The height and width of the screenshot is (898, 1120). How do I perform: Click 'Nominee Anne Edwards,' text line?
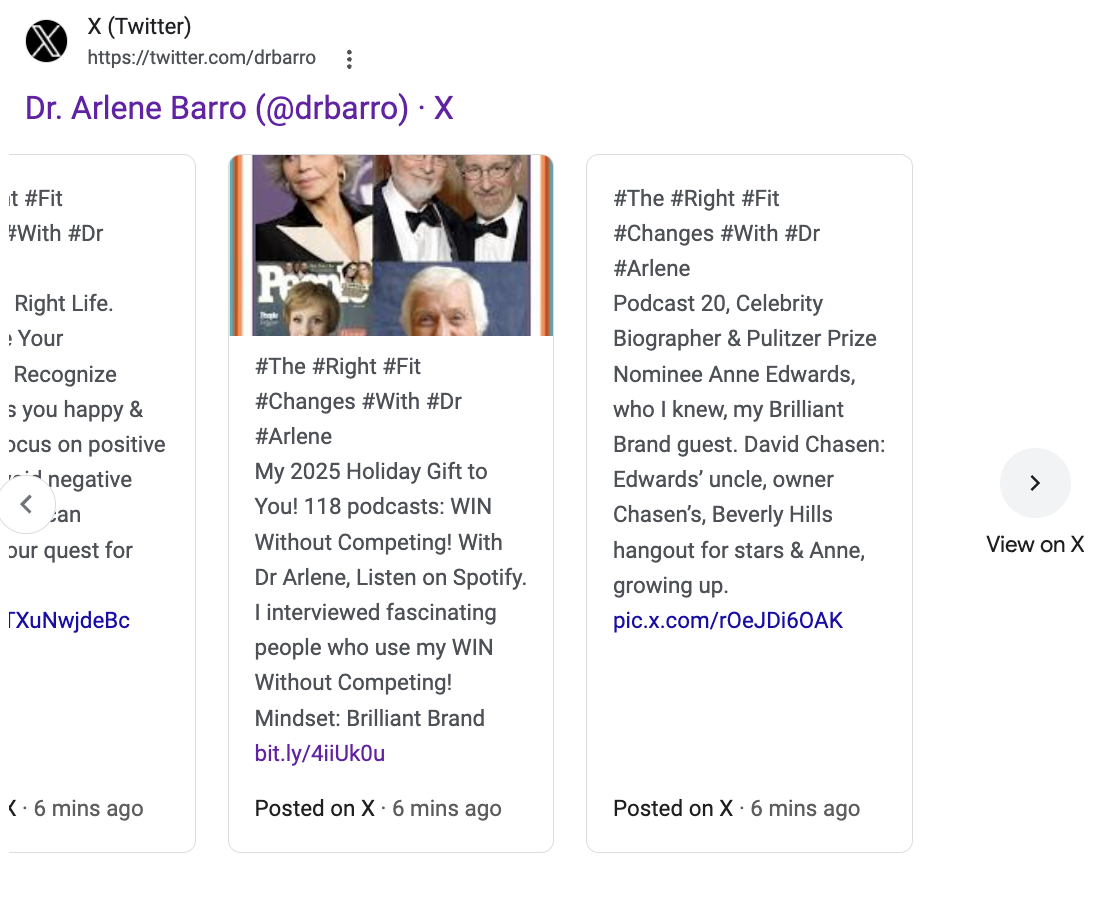click(734, 374)
